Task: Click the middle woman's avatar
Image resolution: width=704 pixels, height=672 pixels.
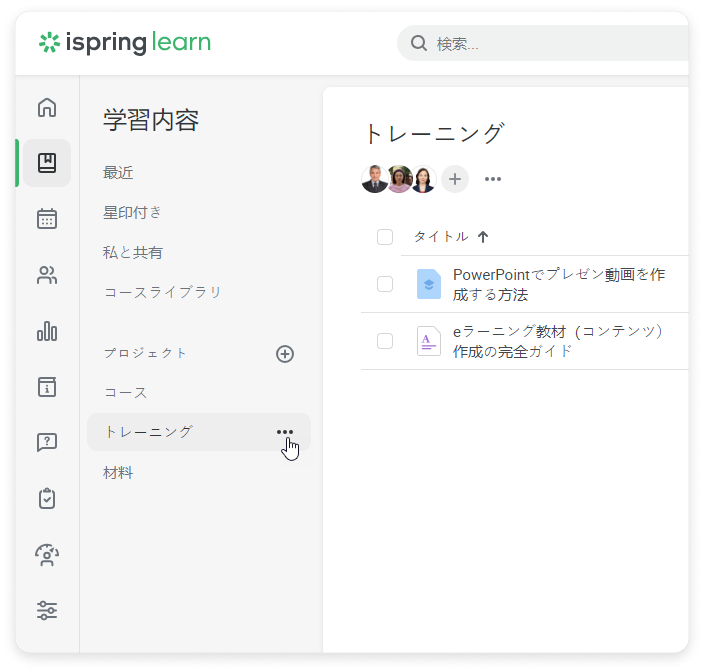Action: [399, 179]
